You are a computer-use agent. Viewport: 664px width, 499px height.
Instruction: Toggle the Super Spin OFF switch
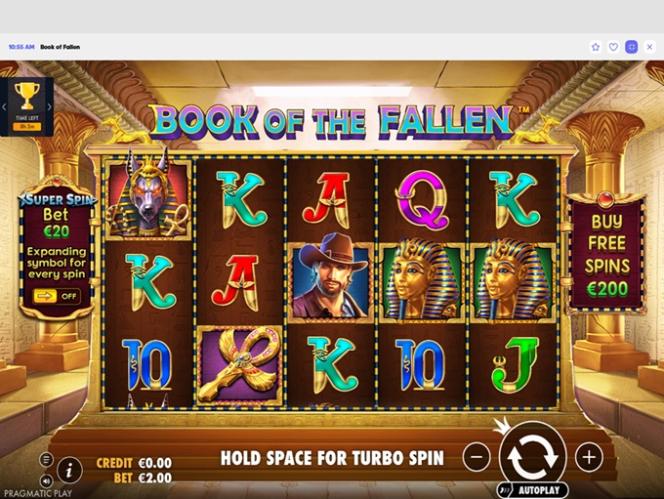pyautogui.click(x=57, y=296)
